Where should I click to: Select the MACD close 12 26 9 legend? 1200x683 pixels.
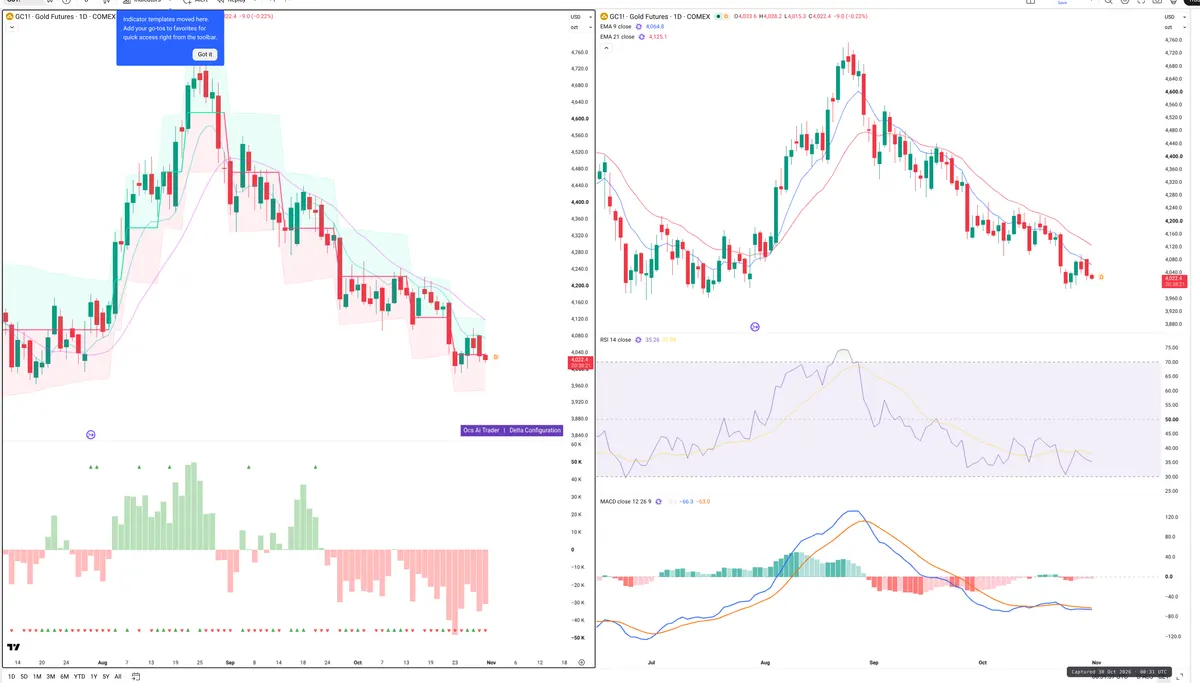[x=625, y=501]
